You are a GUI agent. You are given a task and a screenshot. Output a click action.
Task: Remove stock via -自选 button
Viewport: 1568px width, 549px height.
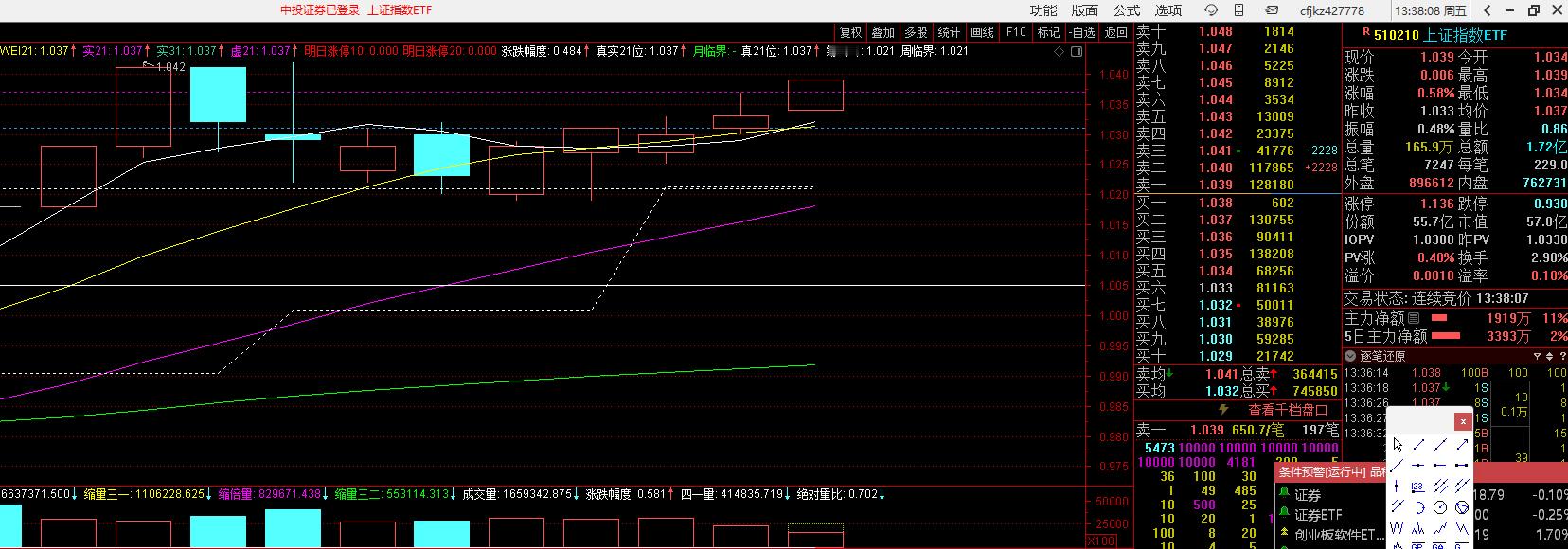[x=1082, y=32]
